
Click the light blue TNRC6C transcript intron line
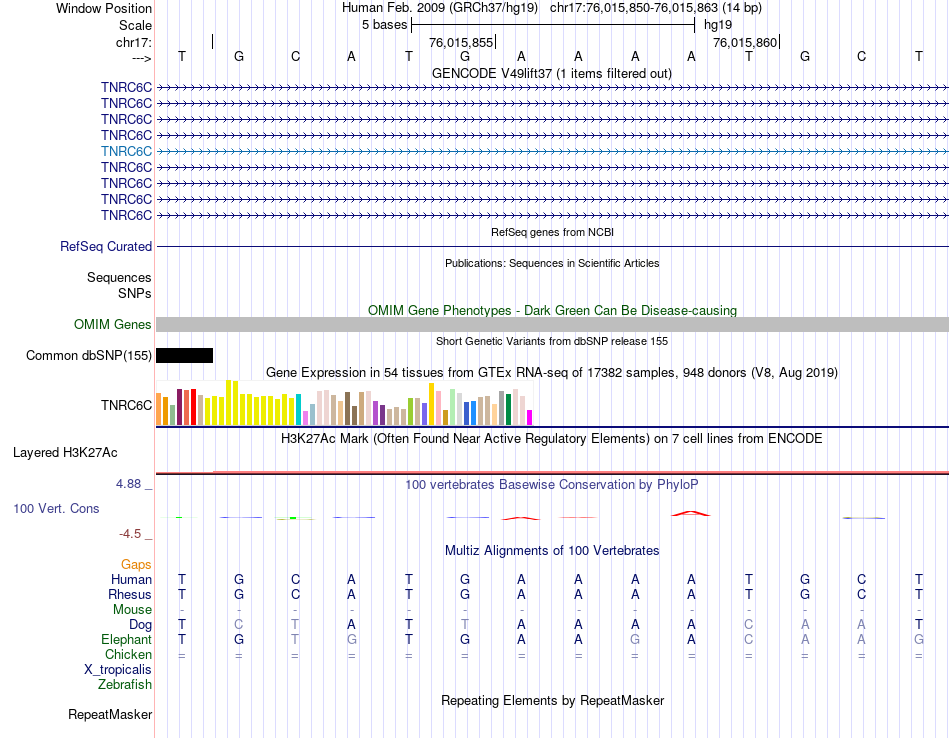[x=553, y=151]
